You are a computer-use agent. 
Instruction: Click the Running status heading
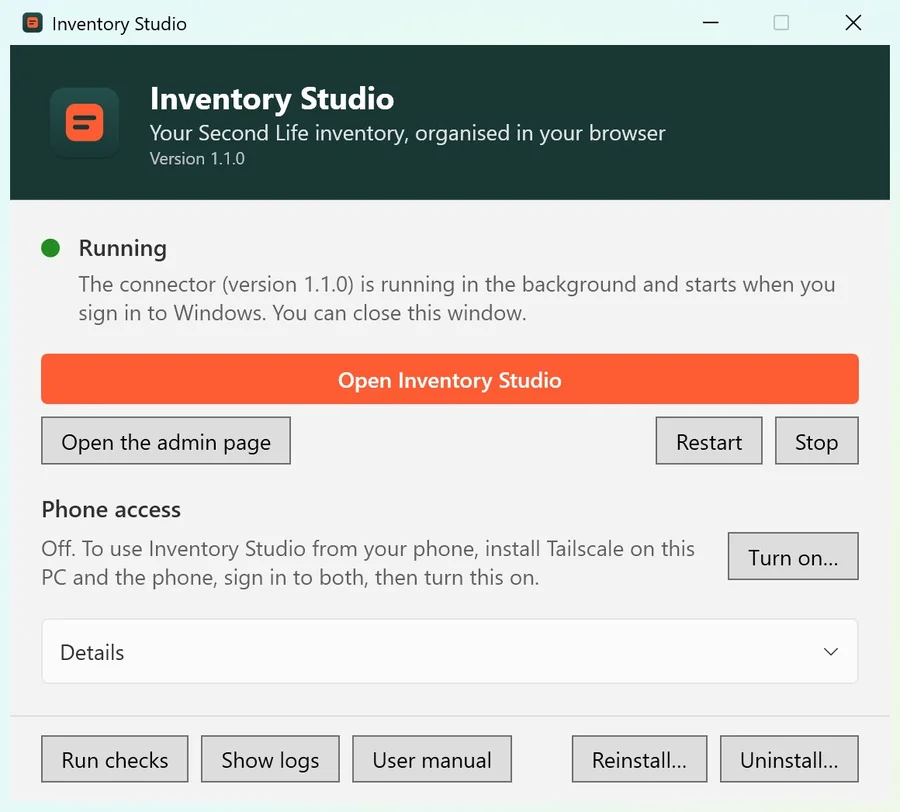(x=123, y=248)
